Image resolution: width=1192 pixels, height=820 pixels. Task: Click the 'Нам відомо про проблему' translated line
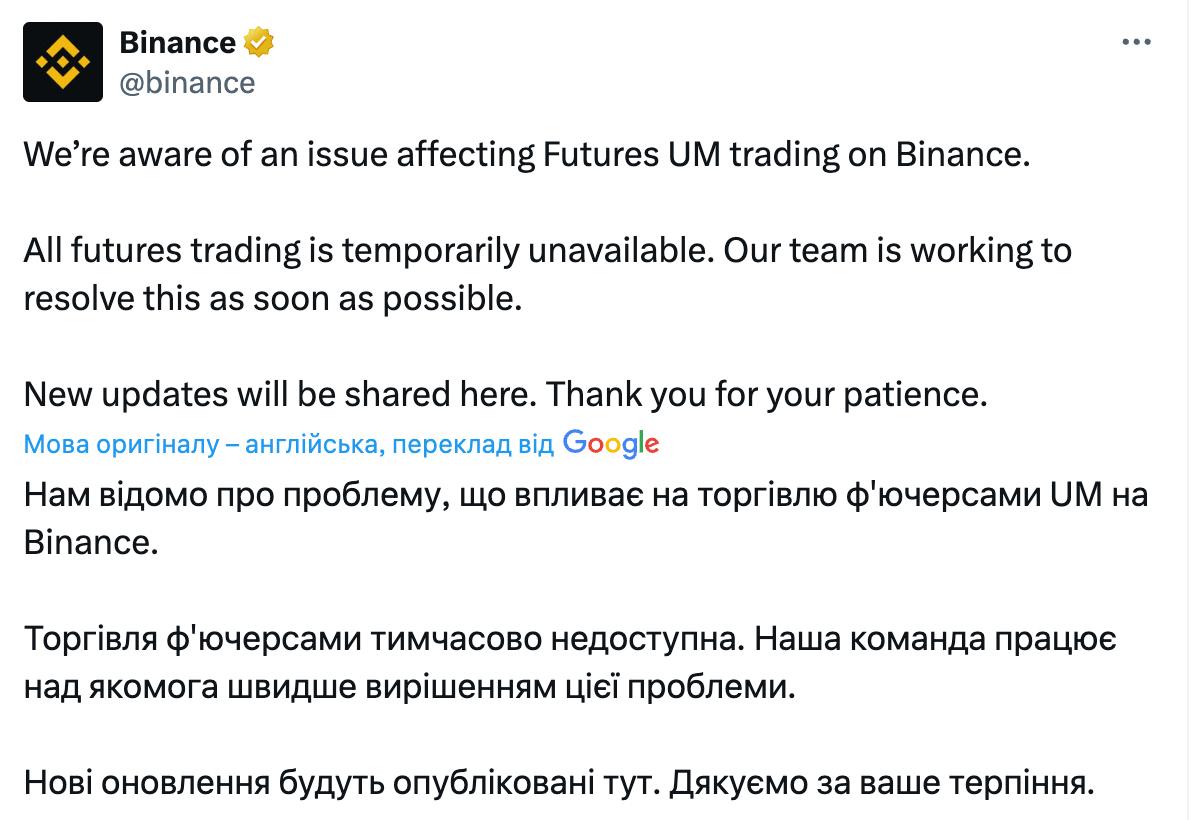(586, 495)
